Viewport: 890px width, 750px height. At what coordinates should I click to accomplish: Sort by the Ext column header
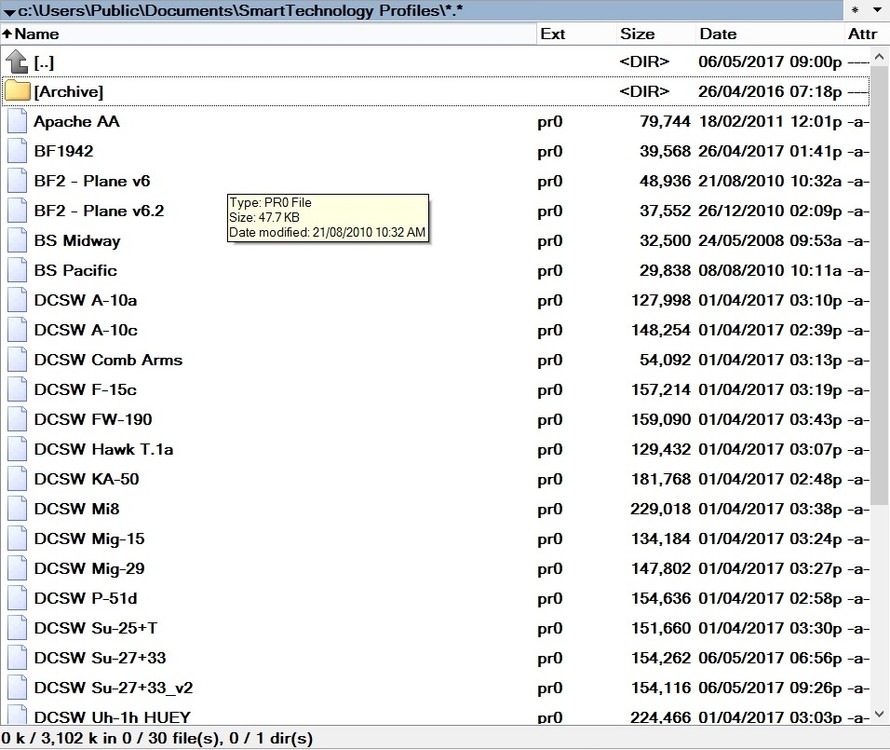pyautogui.click(x=576, y=33)
